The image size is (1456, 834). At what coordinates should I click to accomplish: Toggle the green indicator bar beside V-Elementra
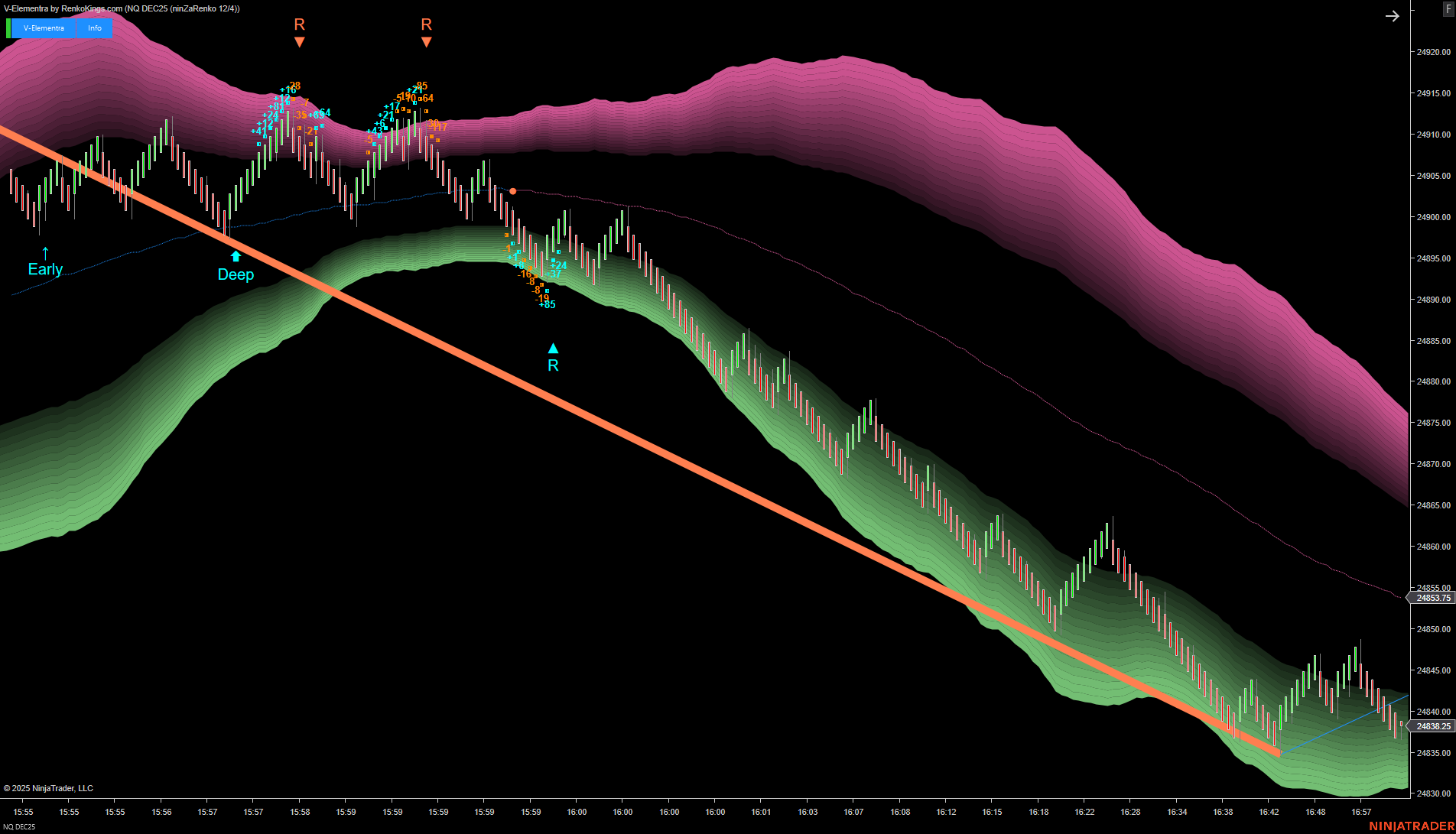pos(9,28)
